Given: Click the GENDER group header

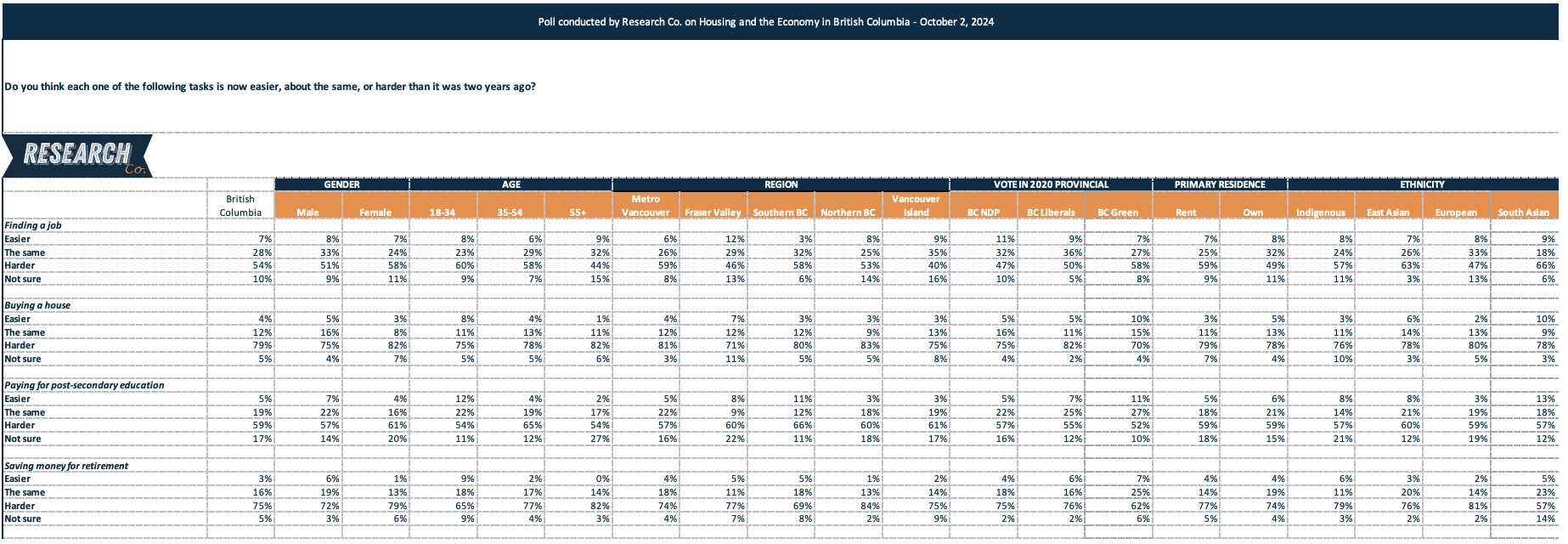Looking at the screenshot, I should point(341,184).
